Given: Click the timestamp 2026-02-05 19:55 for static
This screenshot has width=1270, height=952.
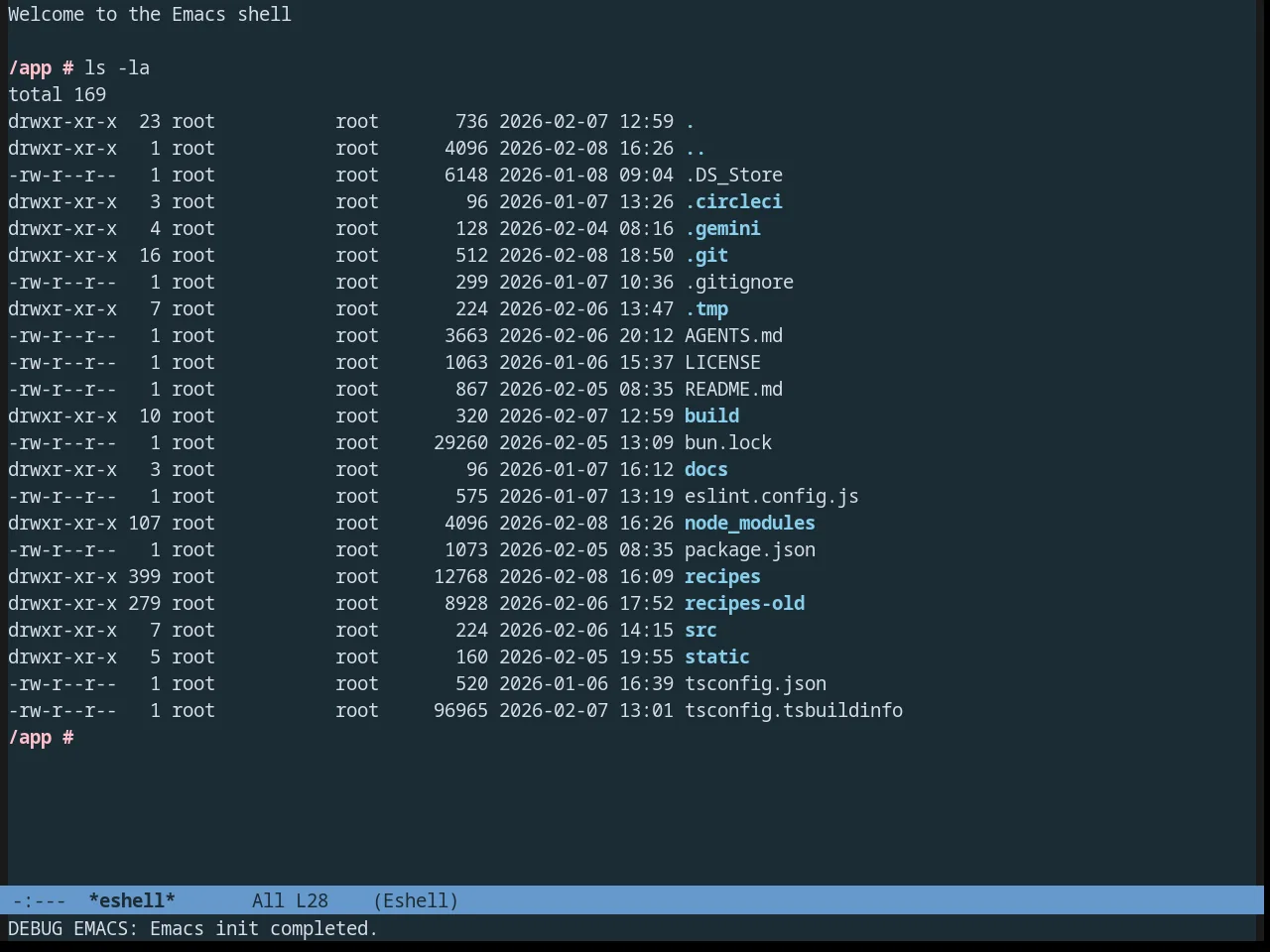Looking at the screenshot, I should [x=586, y=656].
